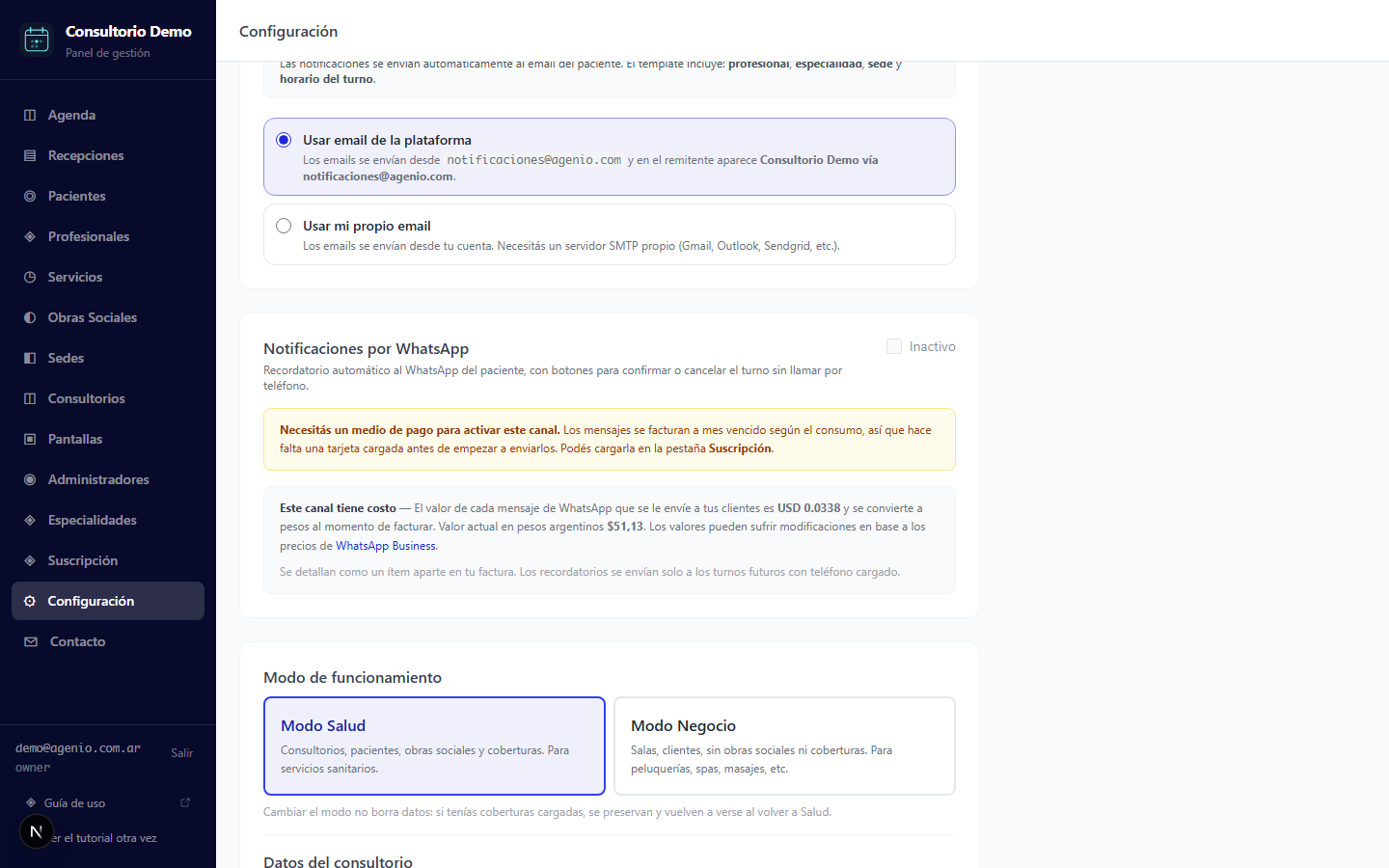The image size is (1389, 868).
Task: Click the Sedes sidebar icon
Action: pos(30,358)
